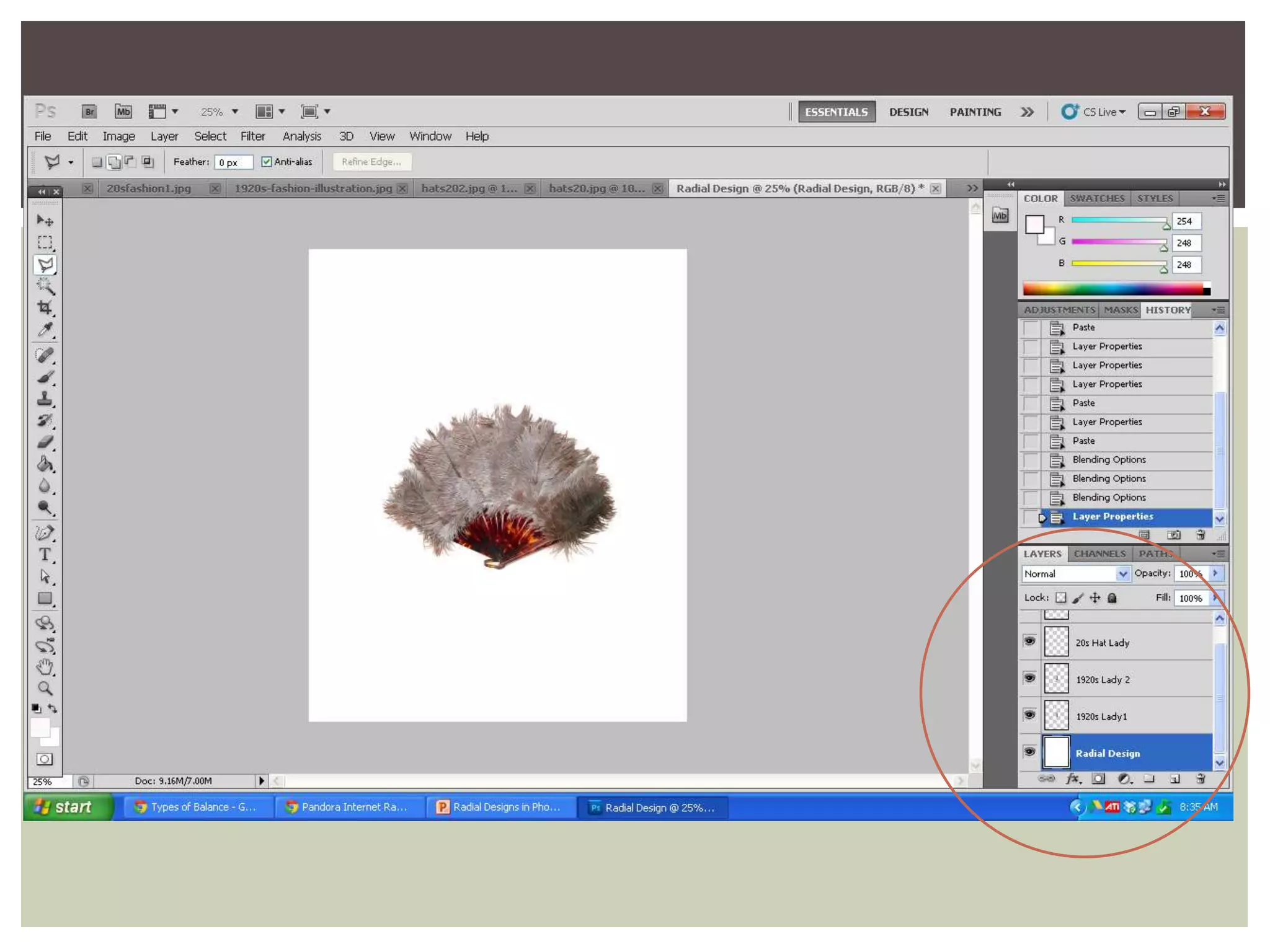
Task: Click the layer style fx icon
Action: 1073,779
